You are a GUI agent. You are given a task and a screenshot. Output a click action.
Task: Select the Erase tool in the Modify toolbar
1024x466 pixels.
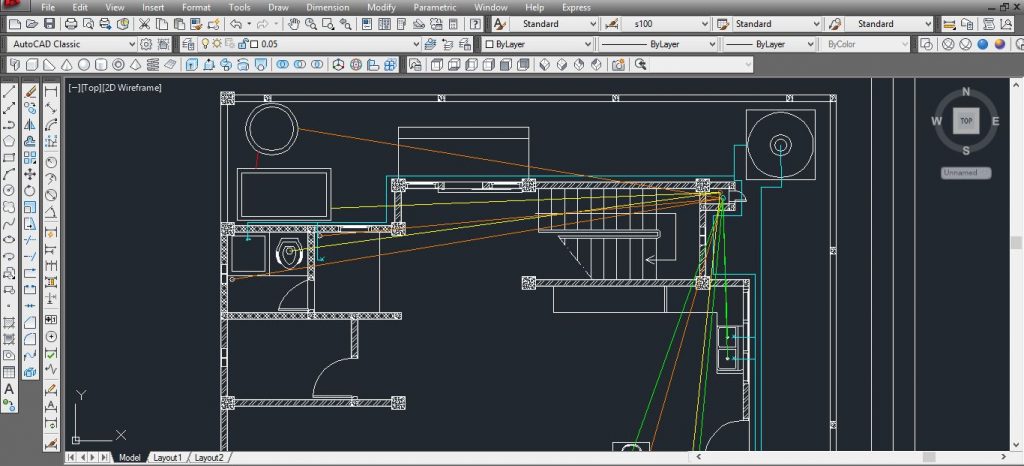[x=30, y=91]
